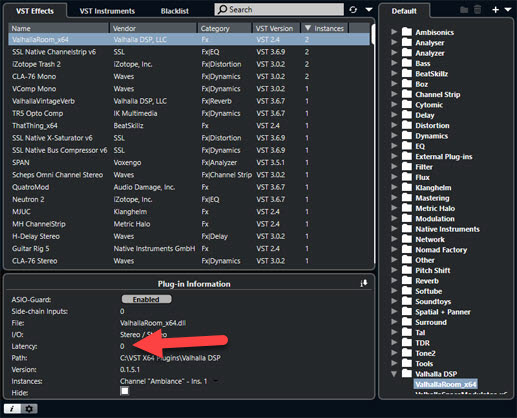Image resolution: width=517 pixels, height=418 pixels.
Task: Click the Cytomic folder icon
Action: click(x=407, y=104)
